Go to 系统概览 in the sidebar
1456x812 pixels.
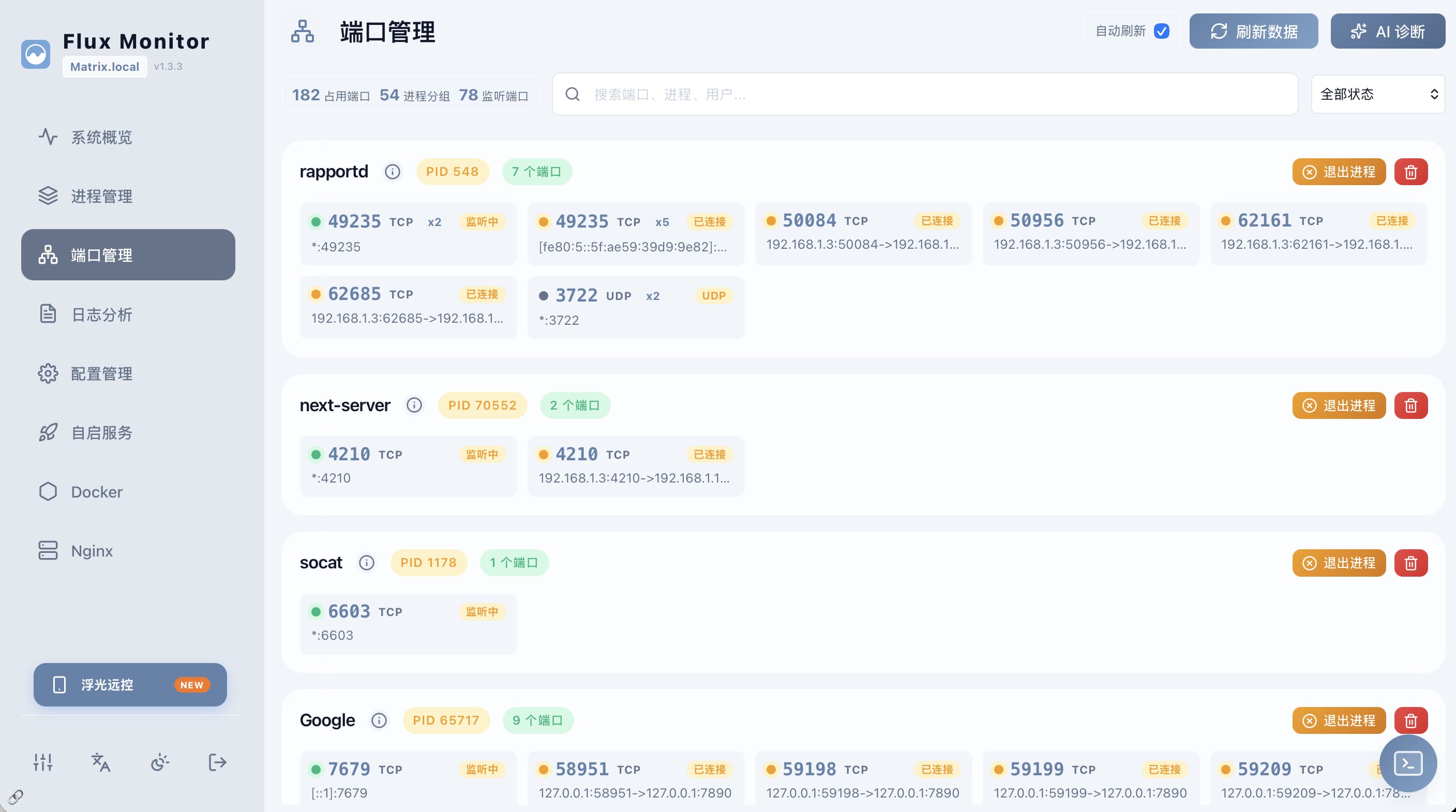[128, 137]
